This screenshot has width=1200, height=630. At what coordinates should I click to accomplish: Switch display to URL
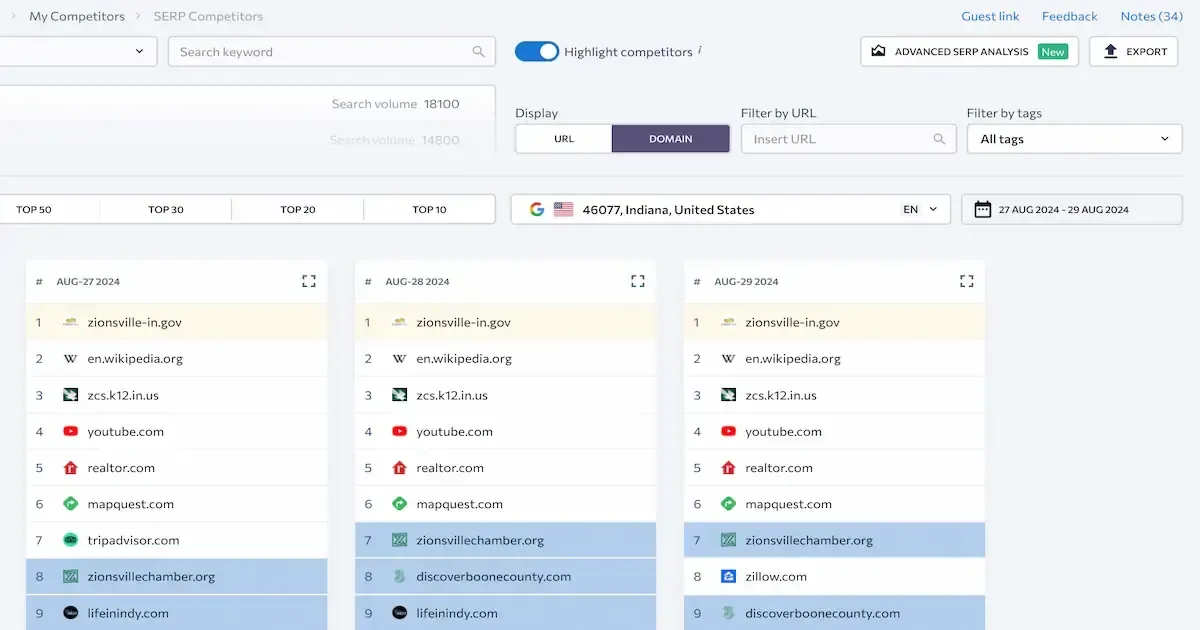564,139
